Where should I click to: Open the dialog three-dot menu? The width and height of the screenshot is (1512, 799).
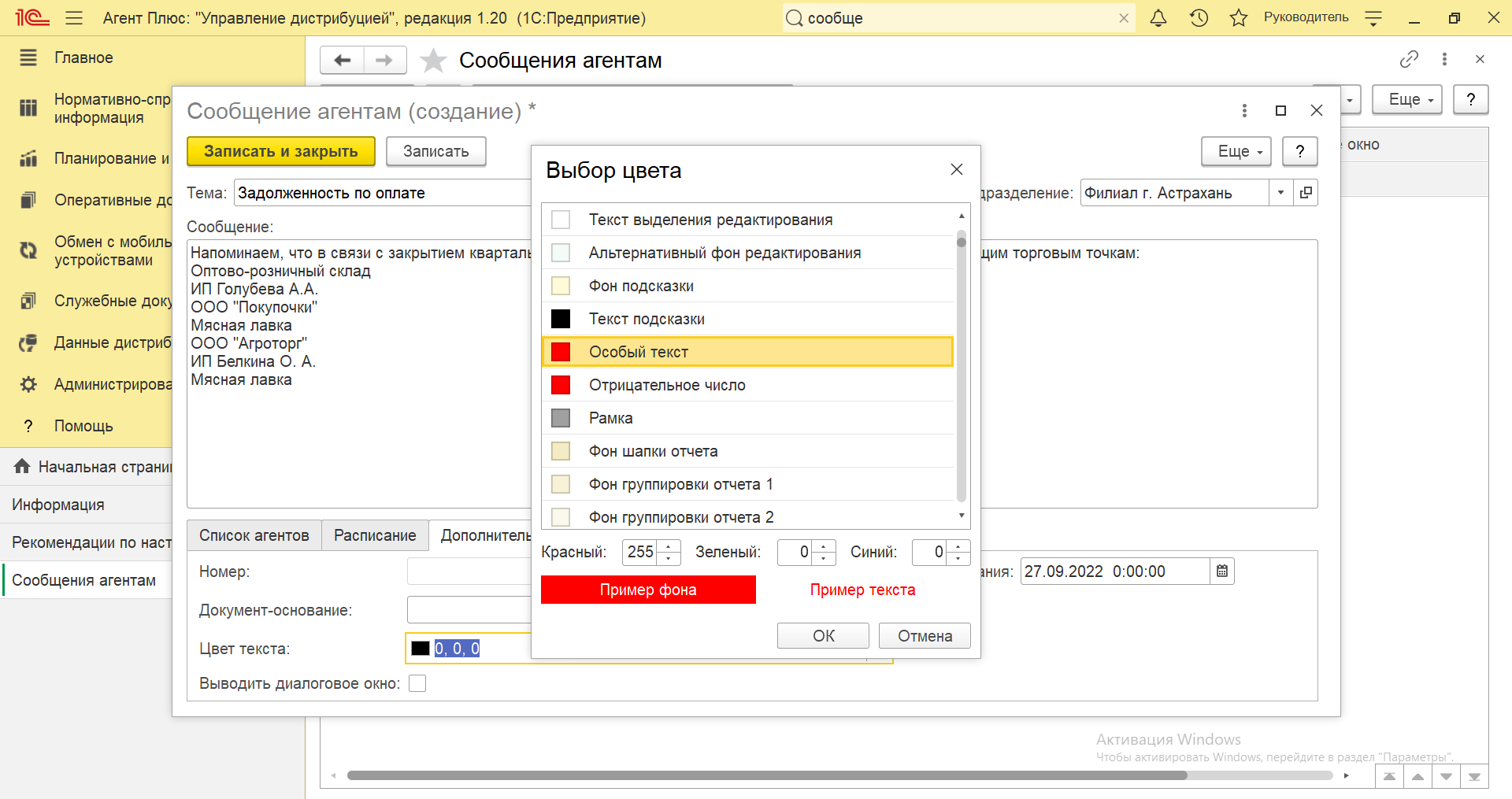tap(1244, 111)
